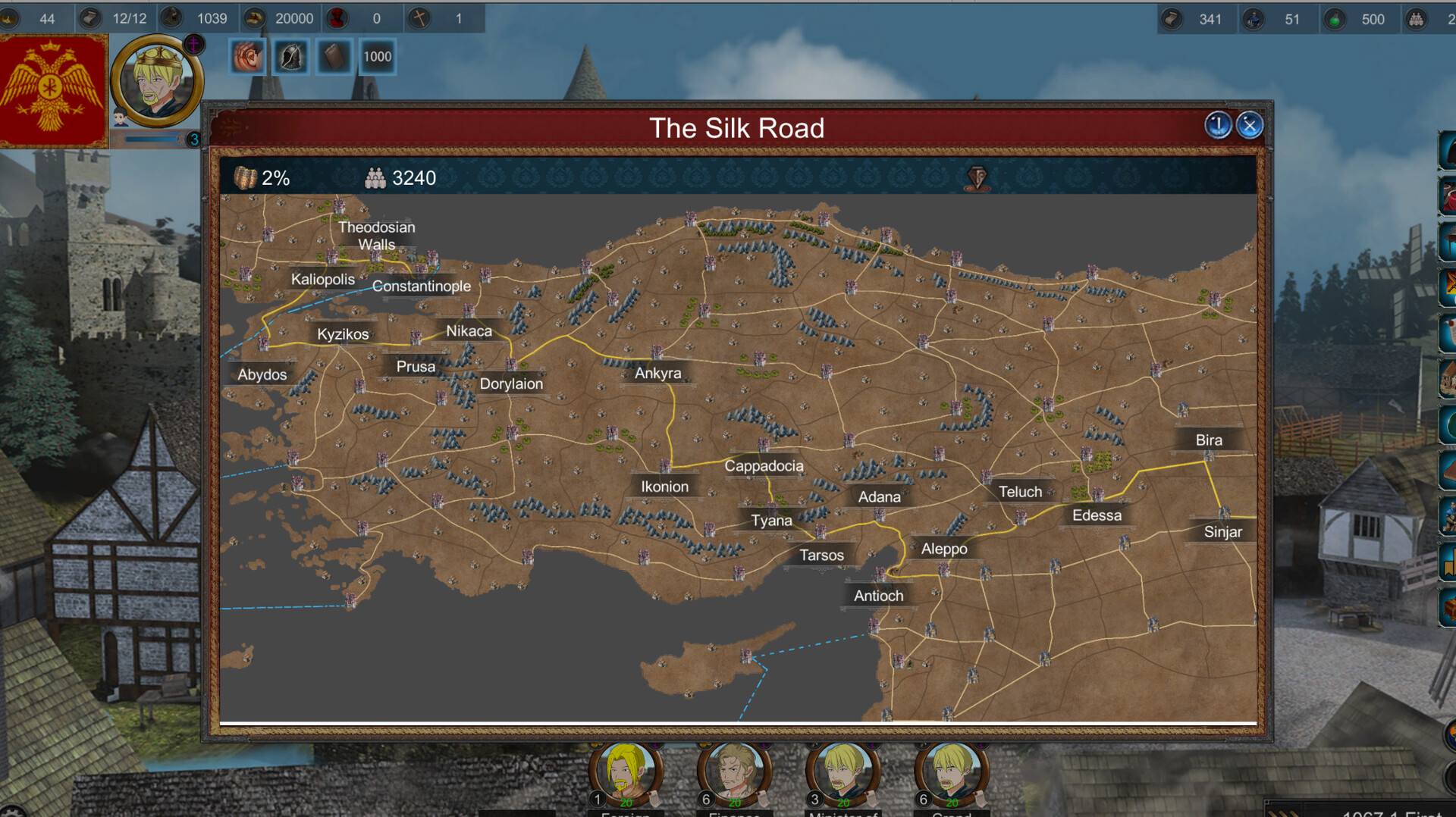Click the cross piety icon in top bar
This screenshot has height=817, width=1456.
click(x=419, y=18)
